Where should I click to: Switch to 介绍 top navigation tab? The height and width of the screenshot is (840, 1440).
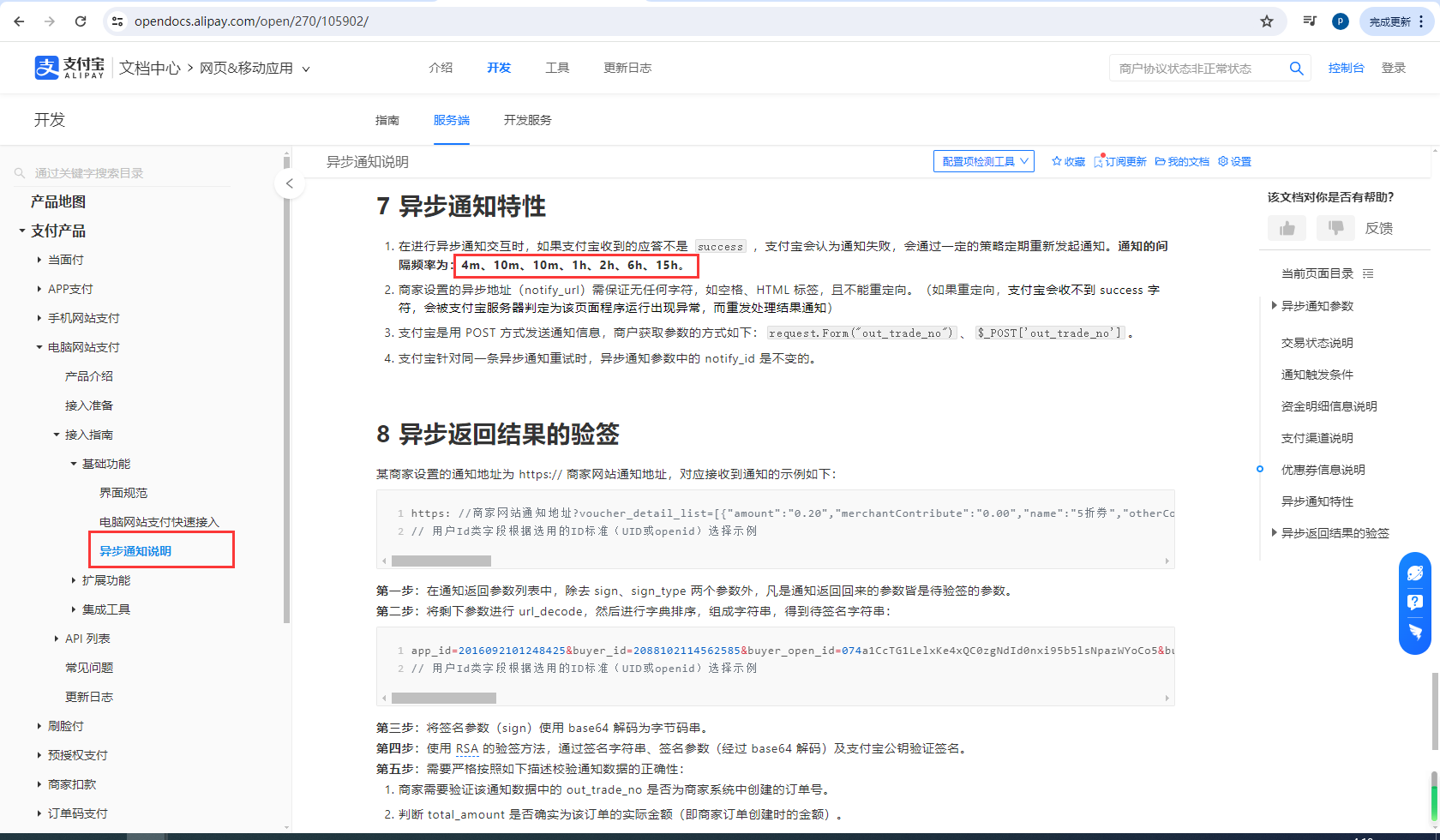coord(441,68)
